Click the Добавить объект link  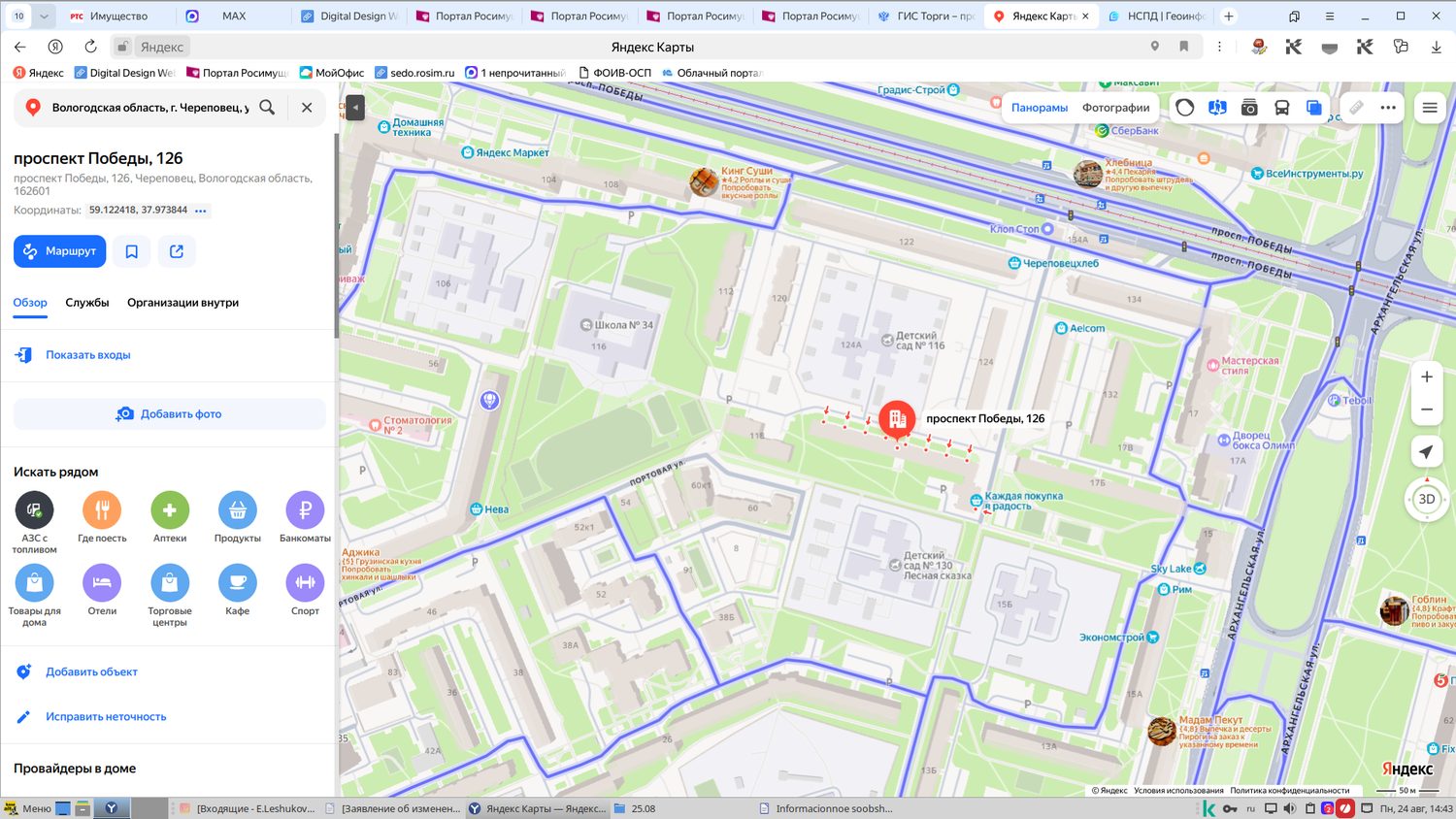pyautogui.click(x=91, y=672)
